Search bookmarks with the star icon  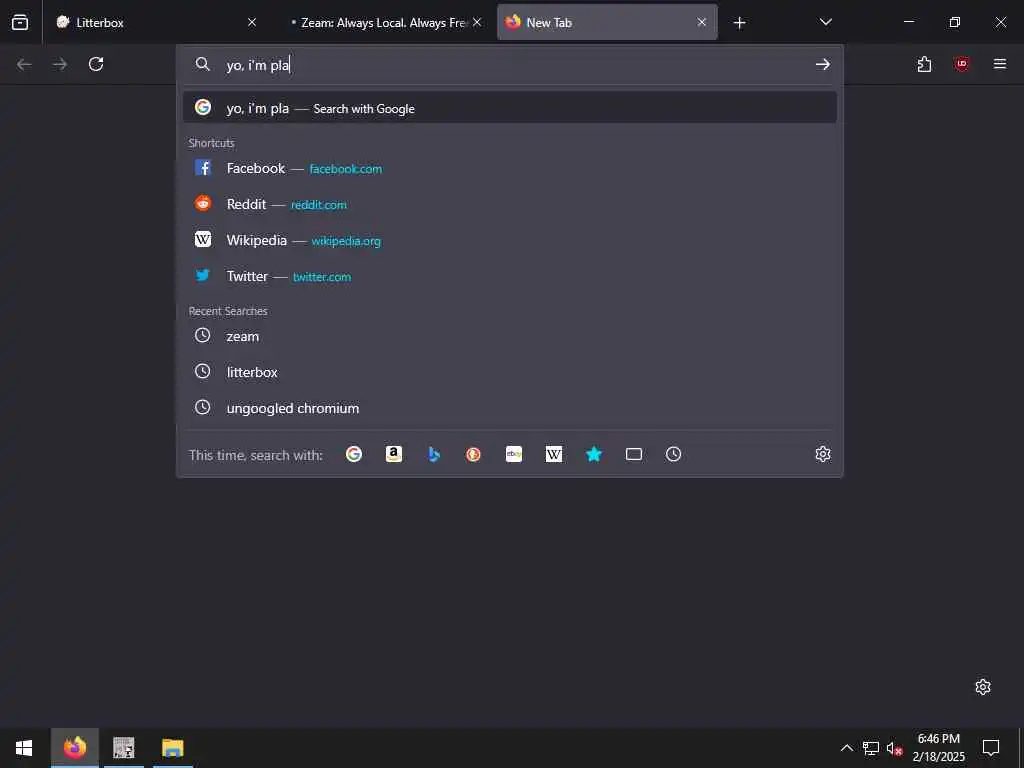click(594, 454)
